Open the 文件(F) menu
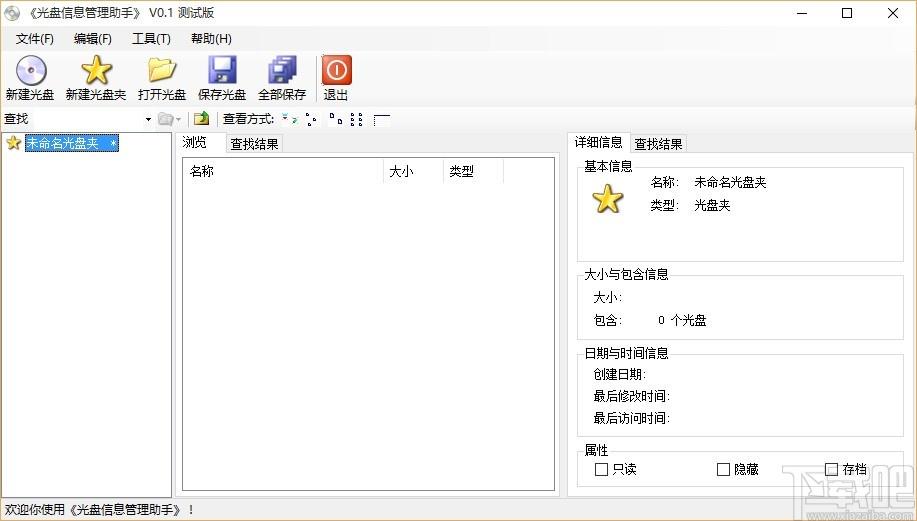The height and width of the screenshot is (521, 917). coord(35,39)
